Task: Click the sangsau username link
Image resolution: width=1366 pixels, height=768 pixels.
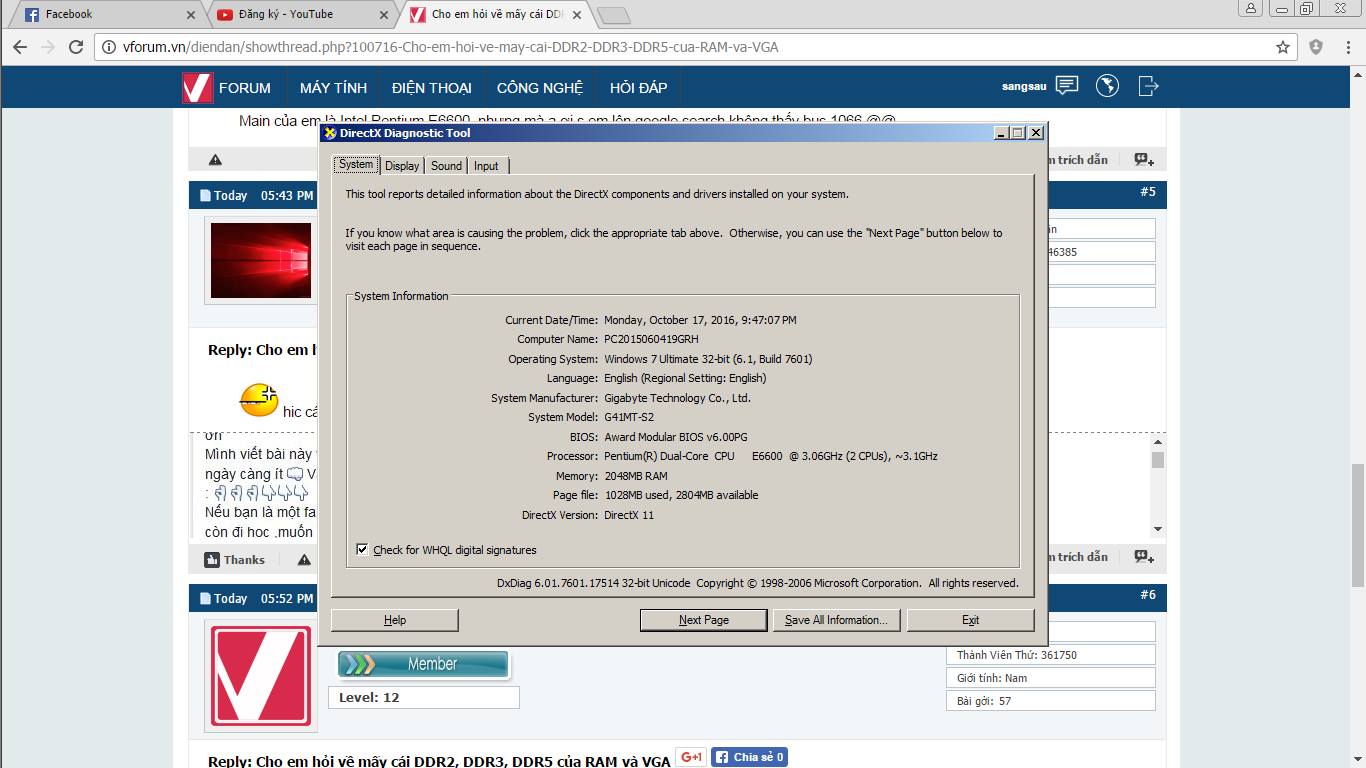Action: click(x=1024, y=87)
